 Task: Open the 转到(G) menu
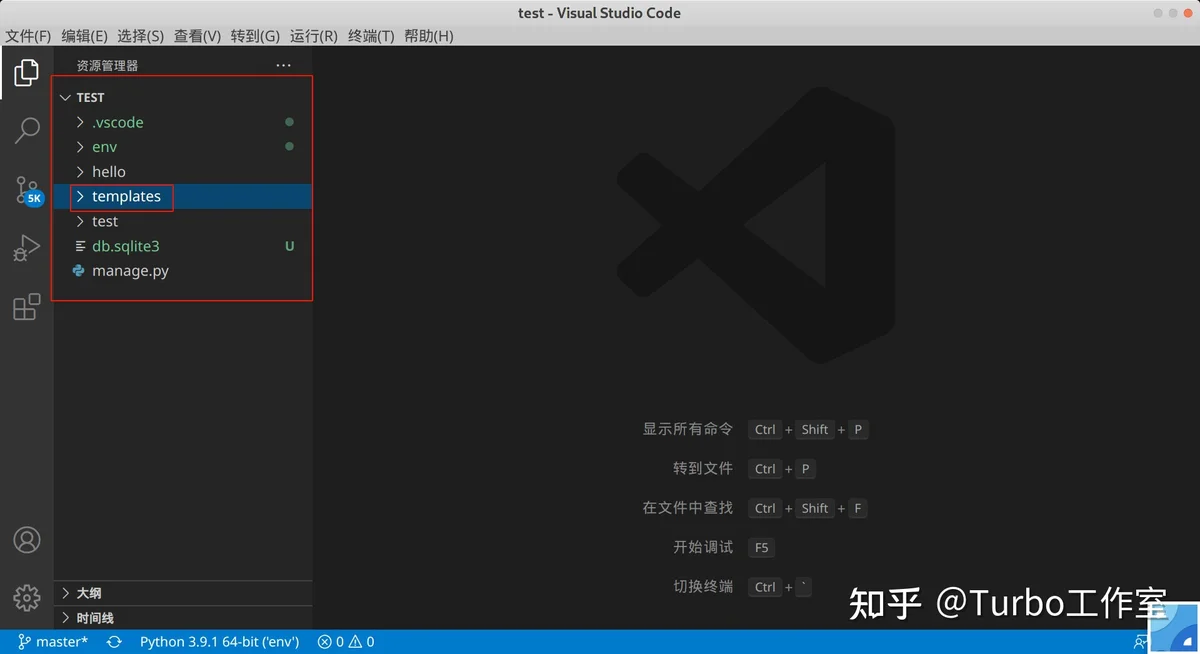[x=255, y=36]
